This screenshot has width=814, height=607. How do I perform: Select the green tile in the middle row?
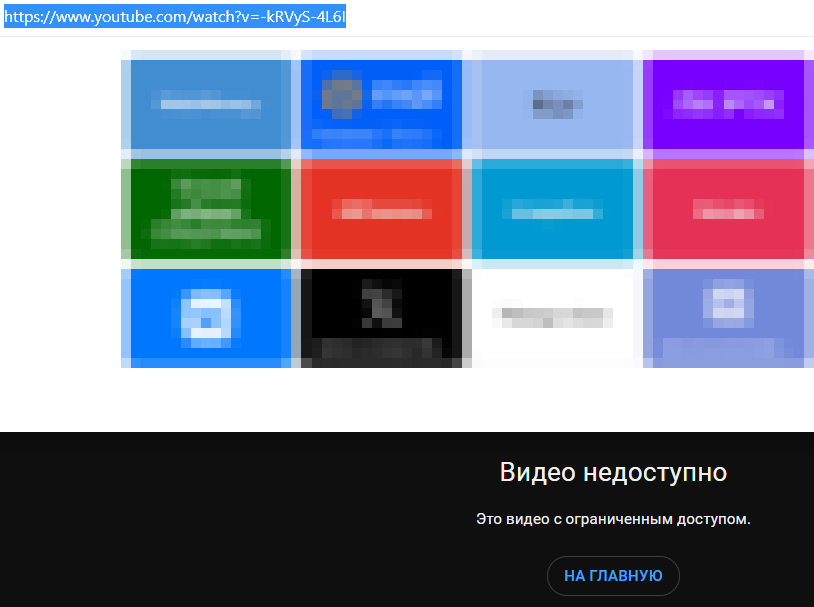206,210
